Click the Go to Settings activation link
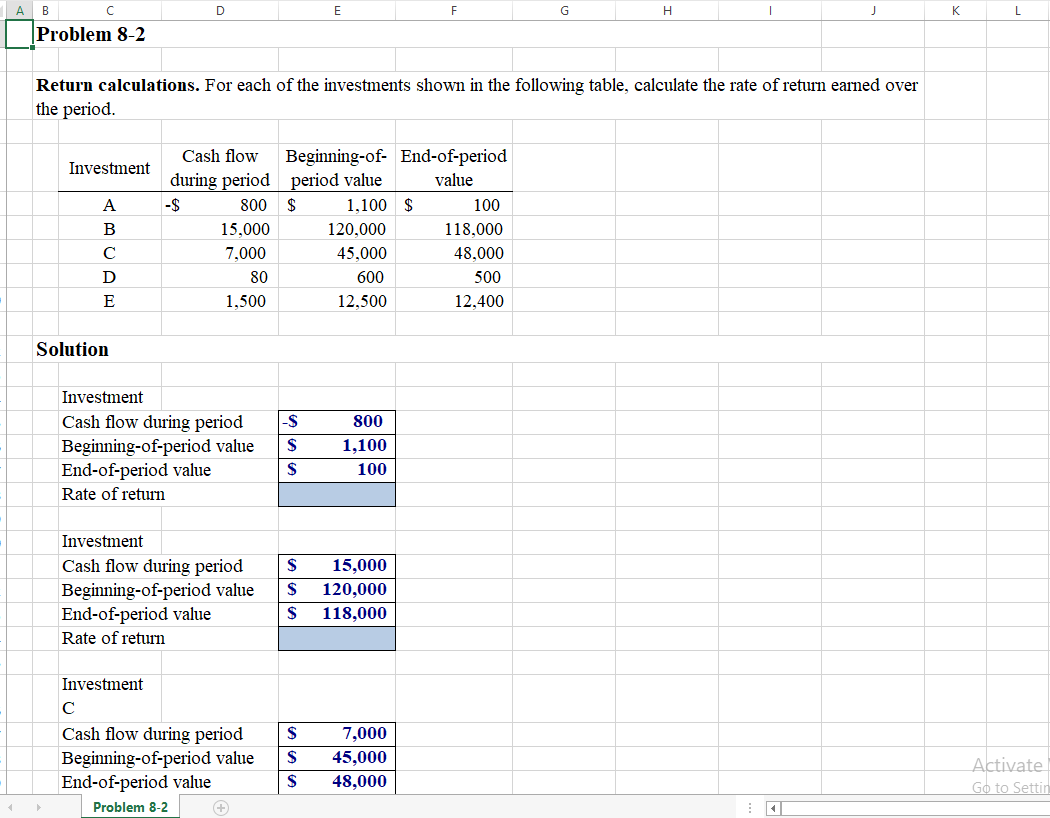Viewport: 1050px width, 818px height. [1009, 788]
